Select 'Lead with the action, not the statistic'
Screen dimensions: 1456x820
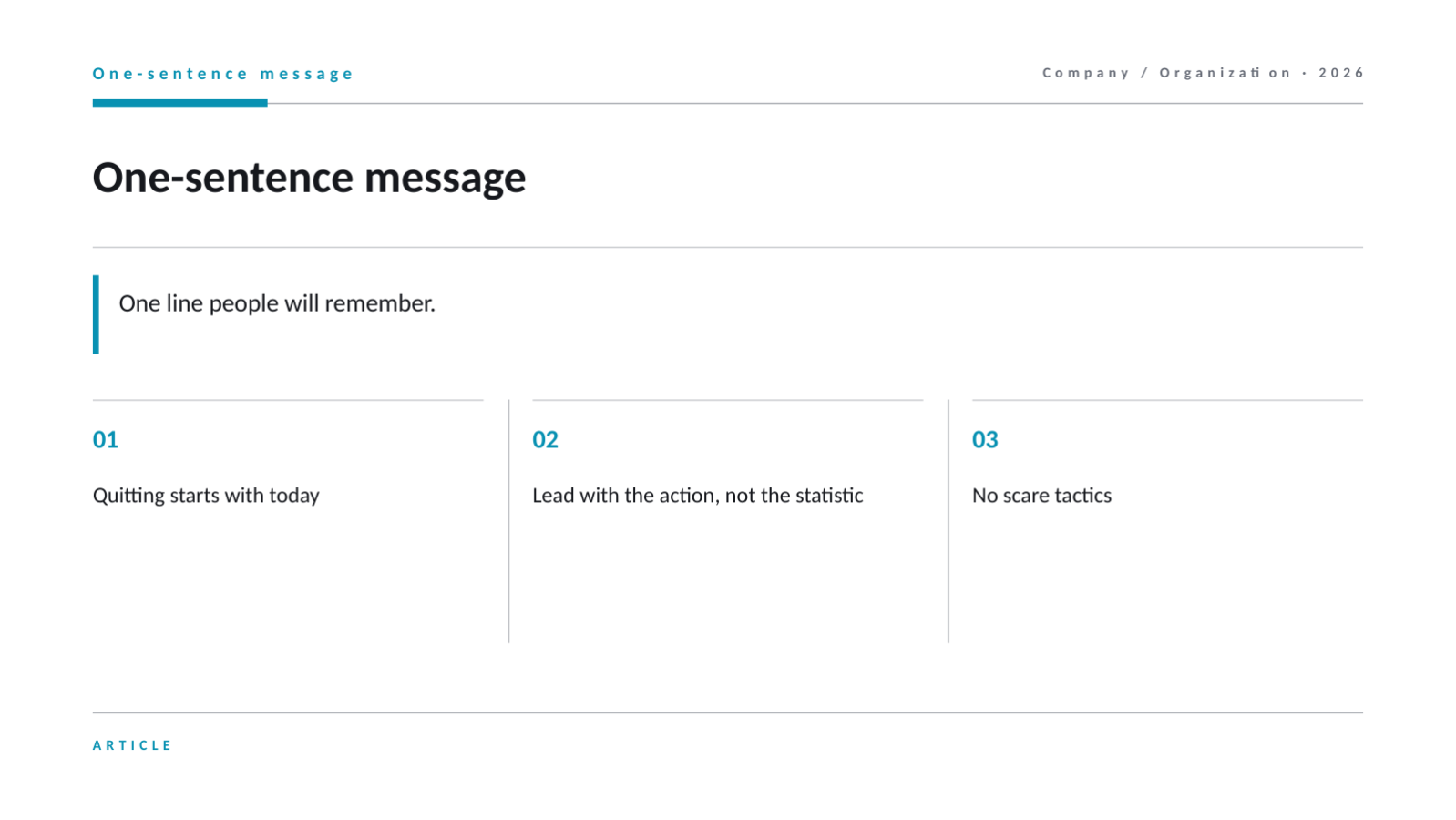pyautogui.click(x=697, y=496)
